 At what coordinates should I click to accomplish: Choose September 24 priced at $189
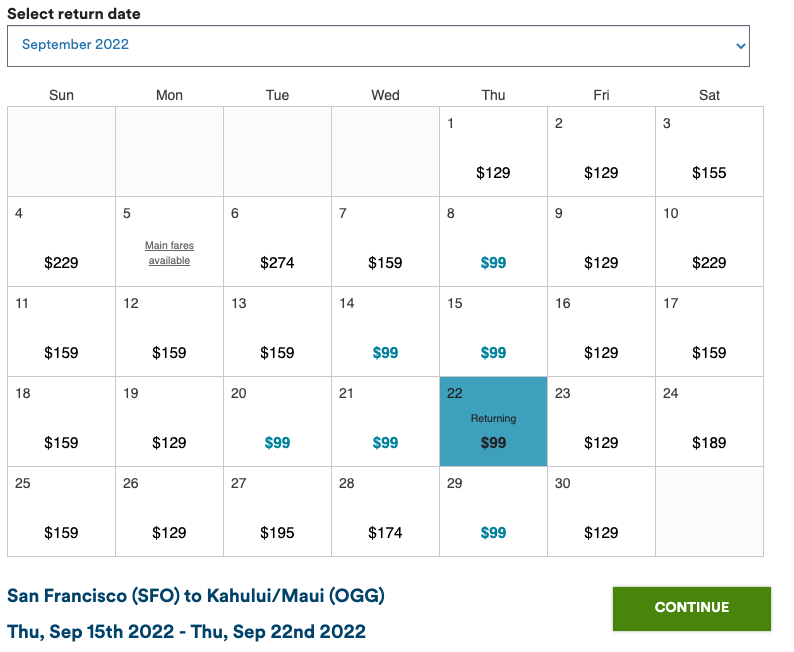[709, 422]
